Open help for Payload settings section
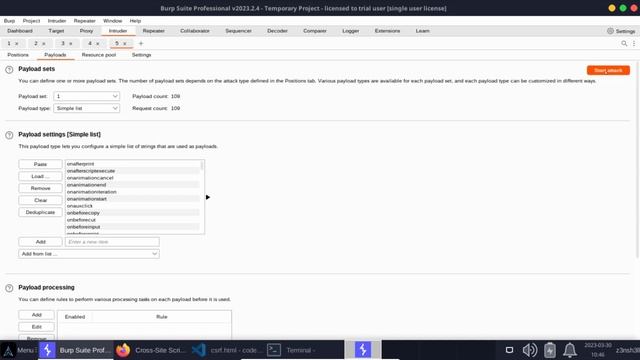This screenshot has height=360, width=640. [x=9, y=135]
